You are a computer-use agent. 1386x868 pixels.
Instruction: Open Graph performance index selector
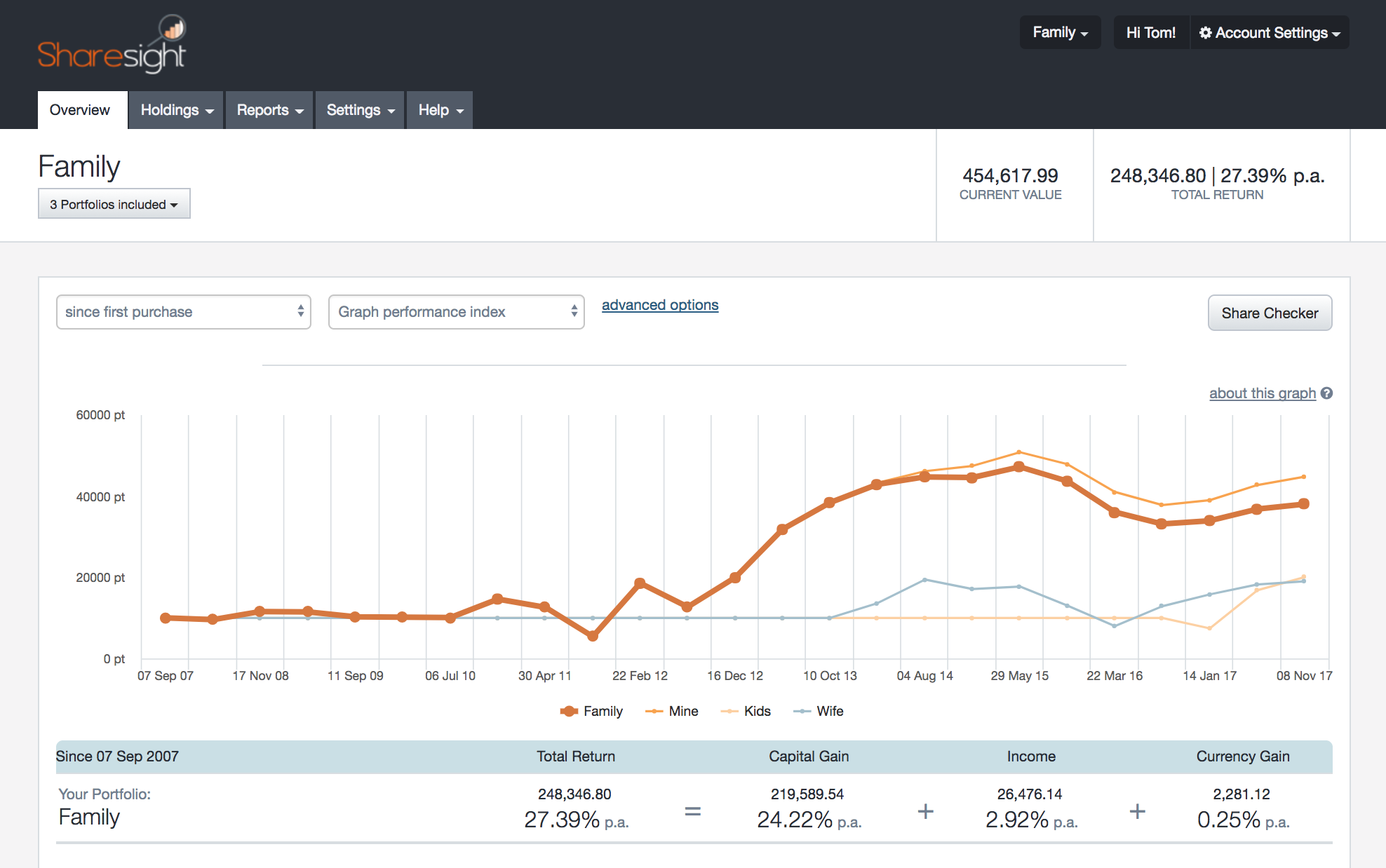[x=456, y=312]
